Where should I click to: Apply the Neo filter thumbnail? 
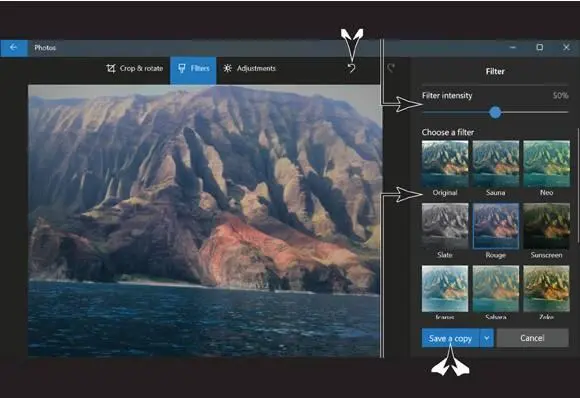546,163
